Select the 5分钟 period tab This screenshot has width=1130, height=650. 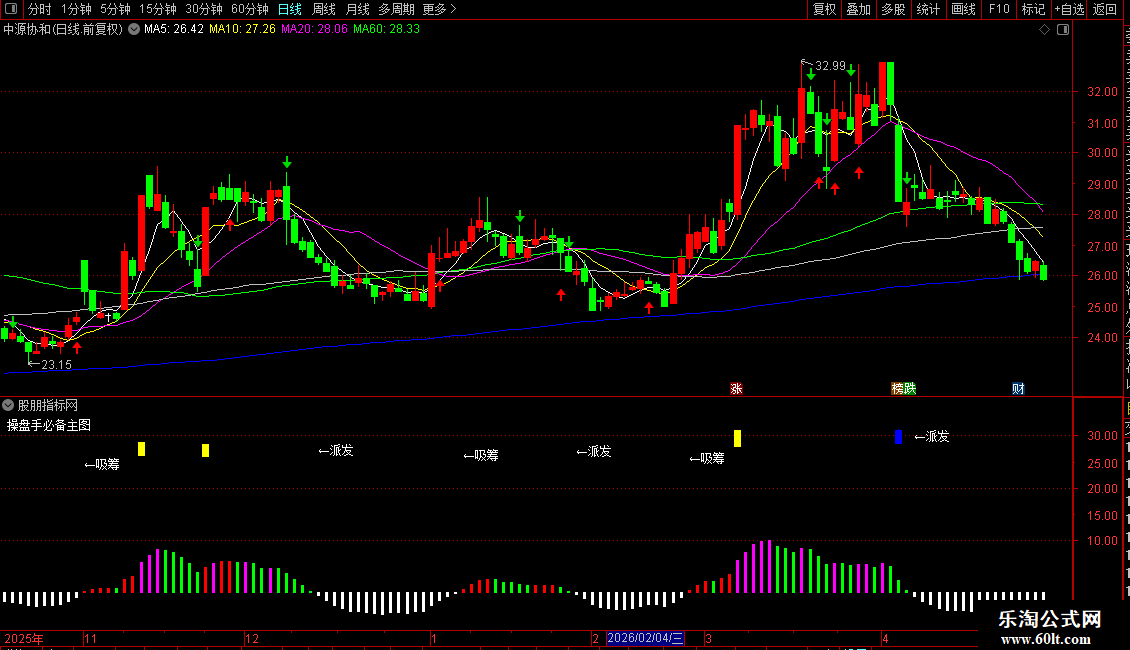[x=115, y=9]
